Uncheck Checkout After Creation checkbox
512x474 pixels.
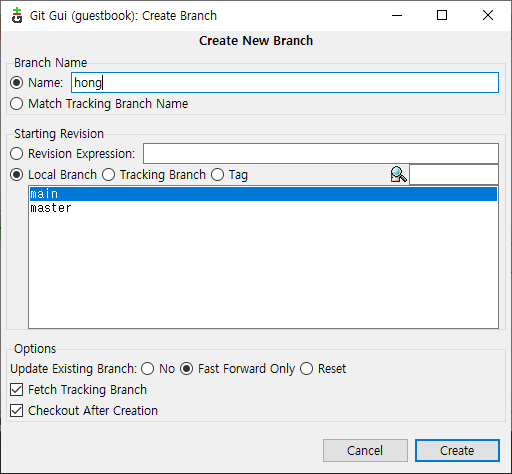pos(16,411)
